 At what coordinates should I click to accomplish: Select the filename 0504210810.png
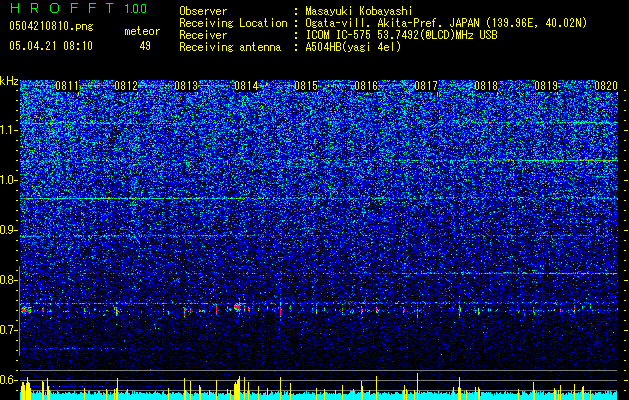point(51,26)
